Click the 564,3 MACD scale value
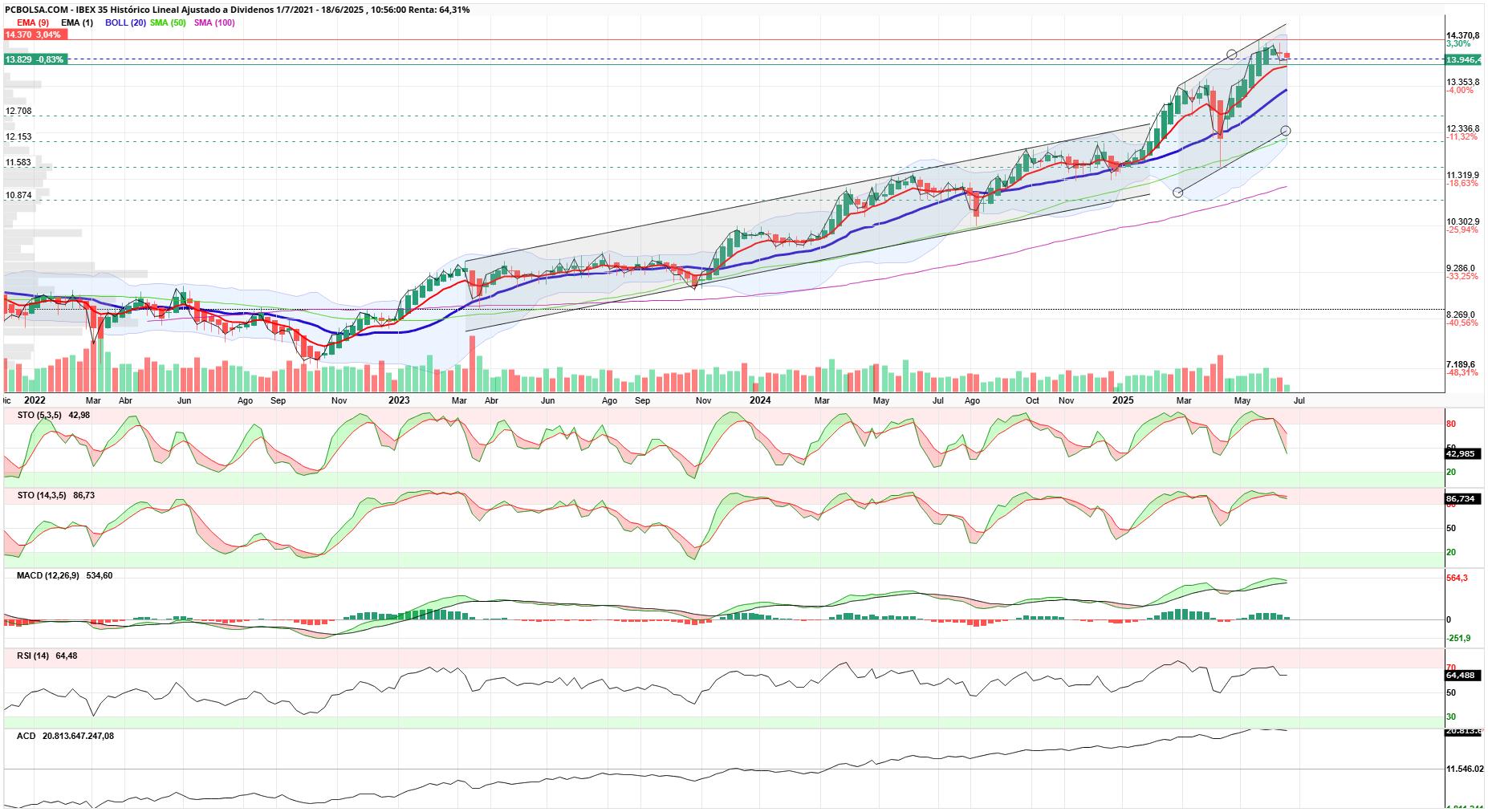Screen dimensions: 1488x812 1457,578
